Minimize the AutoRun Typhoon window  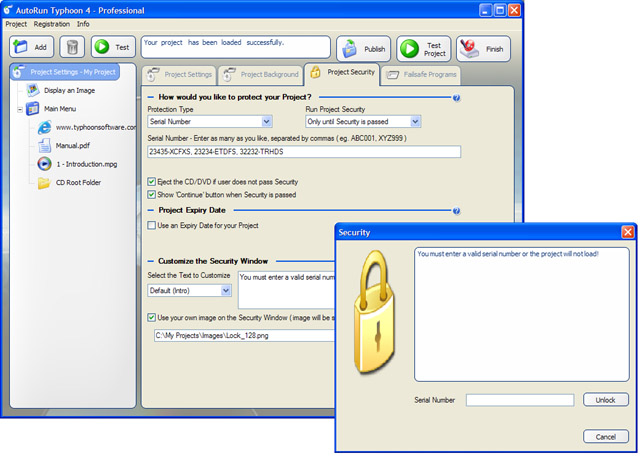pos(485,10)
